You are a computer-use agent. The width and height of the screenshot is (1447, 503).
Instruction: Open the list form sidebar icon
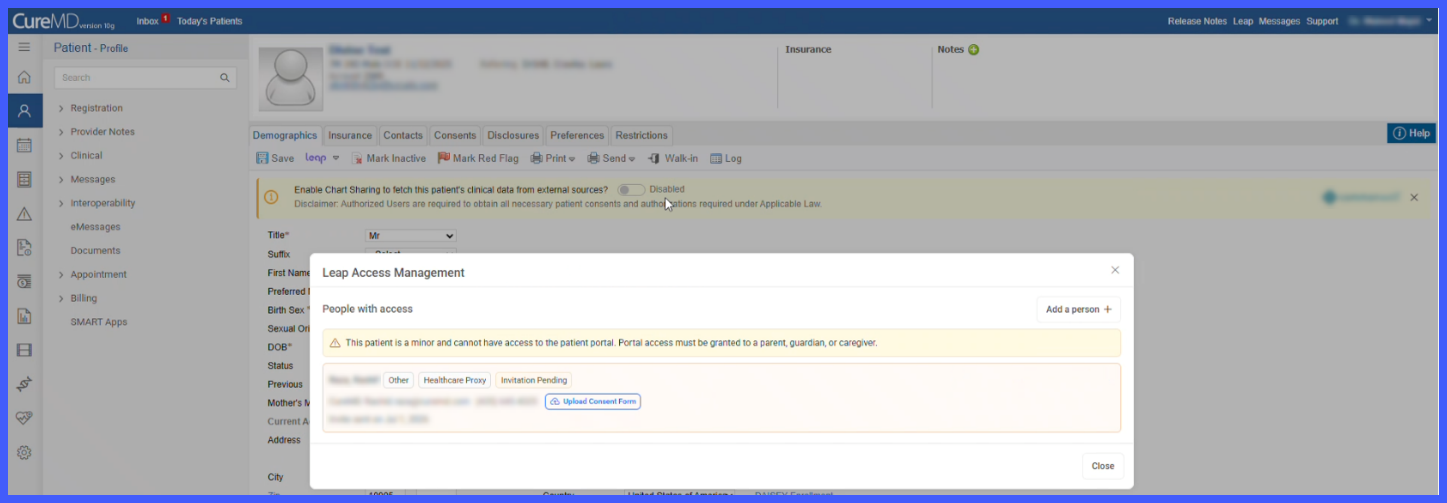24,179
